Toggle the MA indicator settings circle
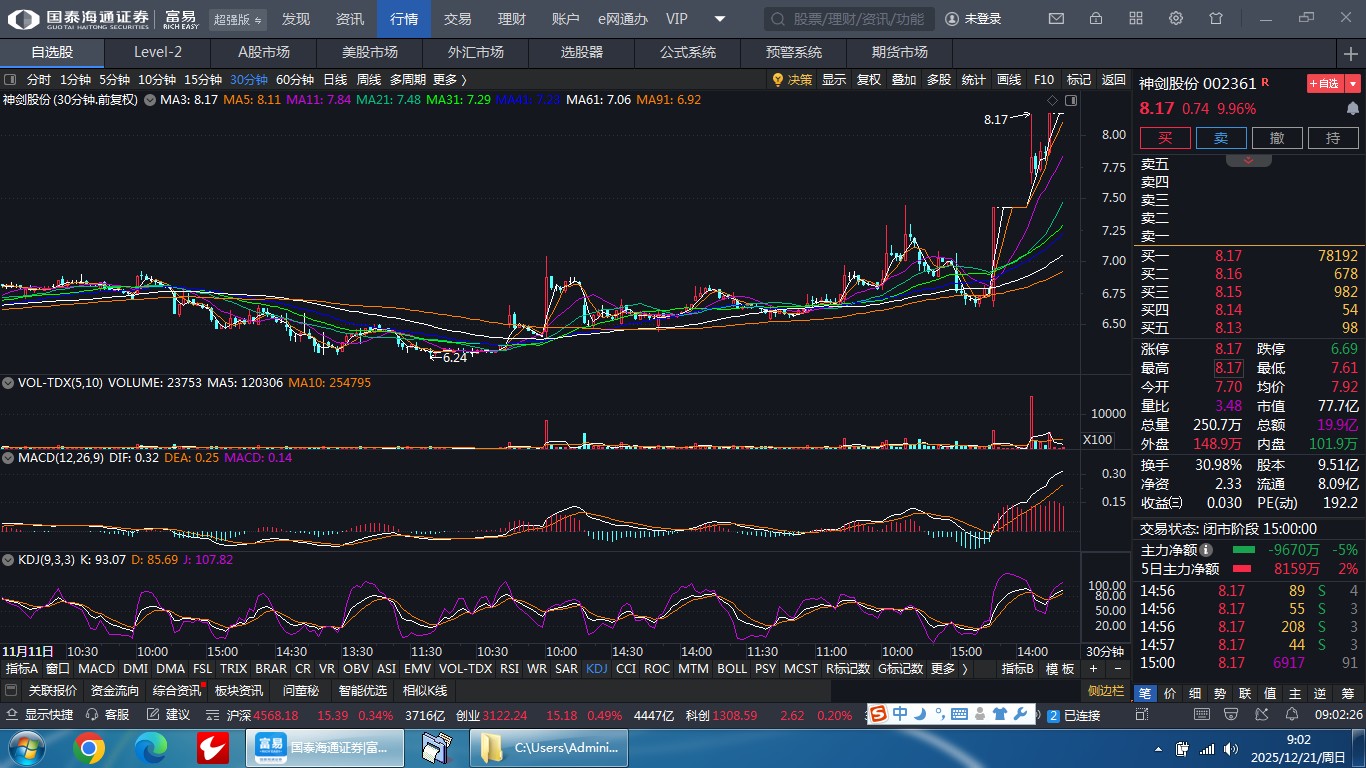The height and width of the screenshot is (768, 1366). (150, 100)
